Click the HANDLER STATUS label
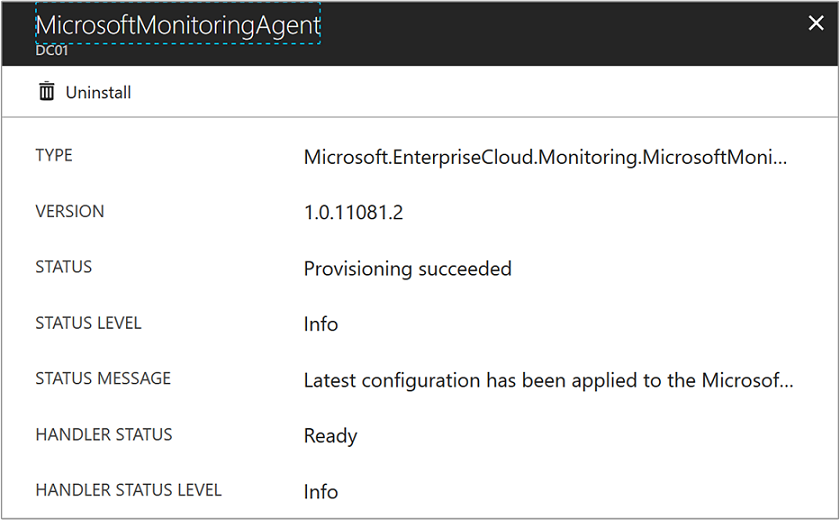Screen dimensions: 840x520 click(104, 434)
